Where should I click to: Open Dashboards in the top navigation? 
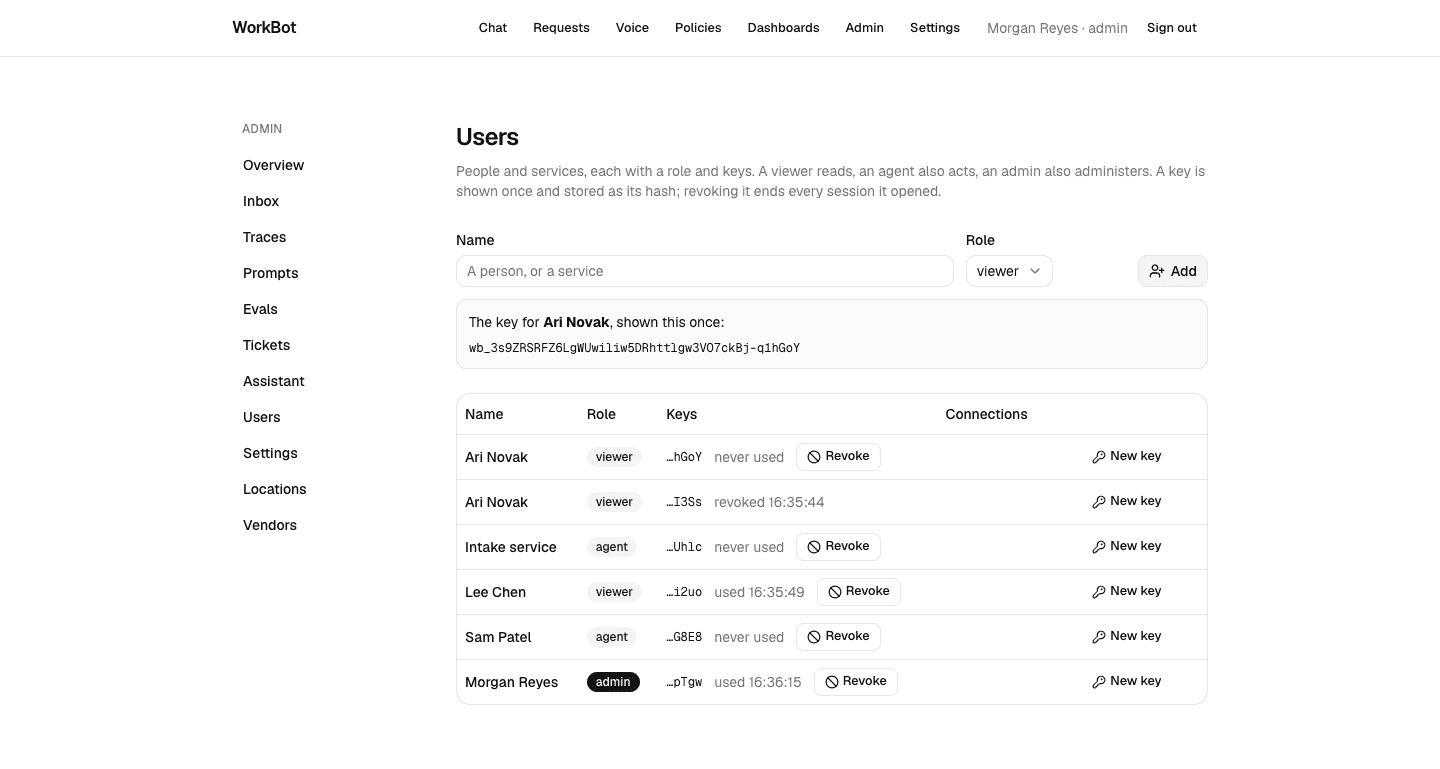[x=783, y=28]
